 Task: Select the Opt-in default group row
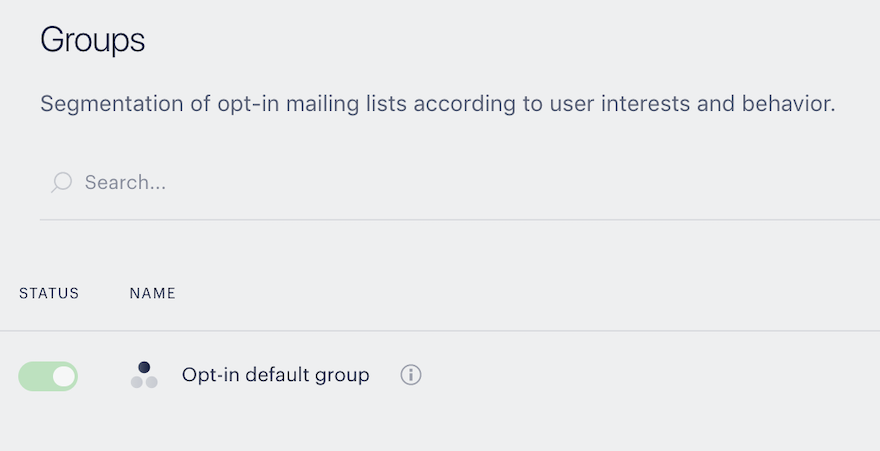click(x=440, y=376)
